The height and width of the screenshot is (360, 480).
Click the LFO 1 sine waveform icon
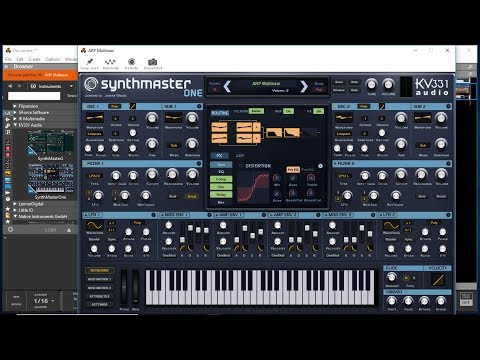pyautogui.click(x=95, y=225)
